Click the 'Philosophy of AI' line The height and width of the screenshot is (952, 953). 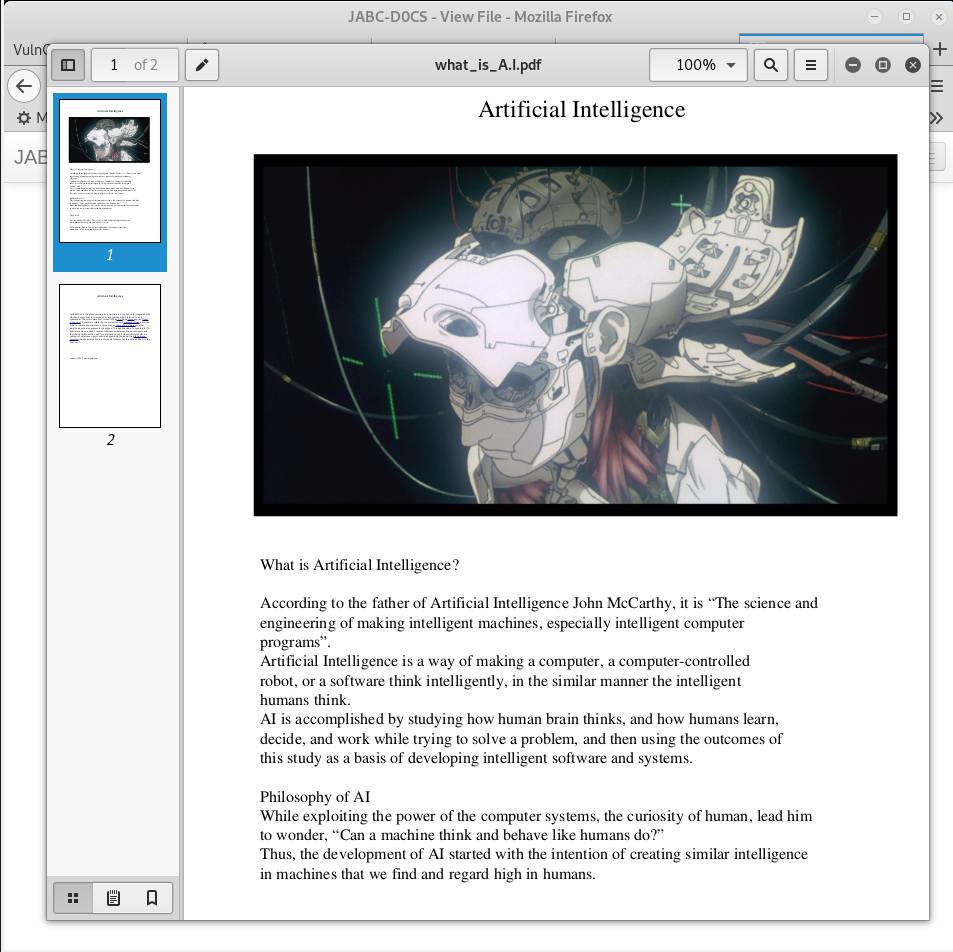click(315, 797)
